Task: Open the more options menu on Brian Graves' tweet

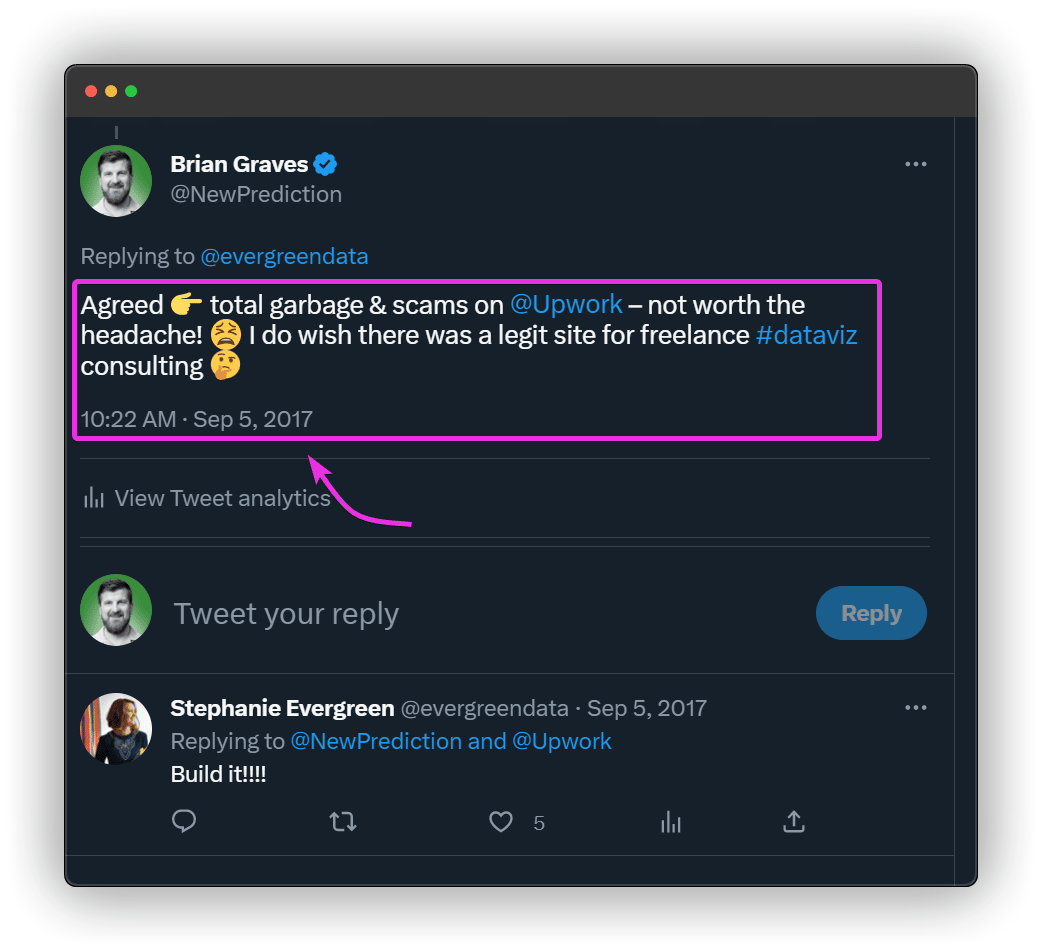Action: 915,164
